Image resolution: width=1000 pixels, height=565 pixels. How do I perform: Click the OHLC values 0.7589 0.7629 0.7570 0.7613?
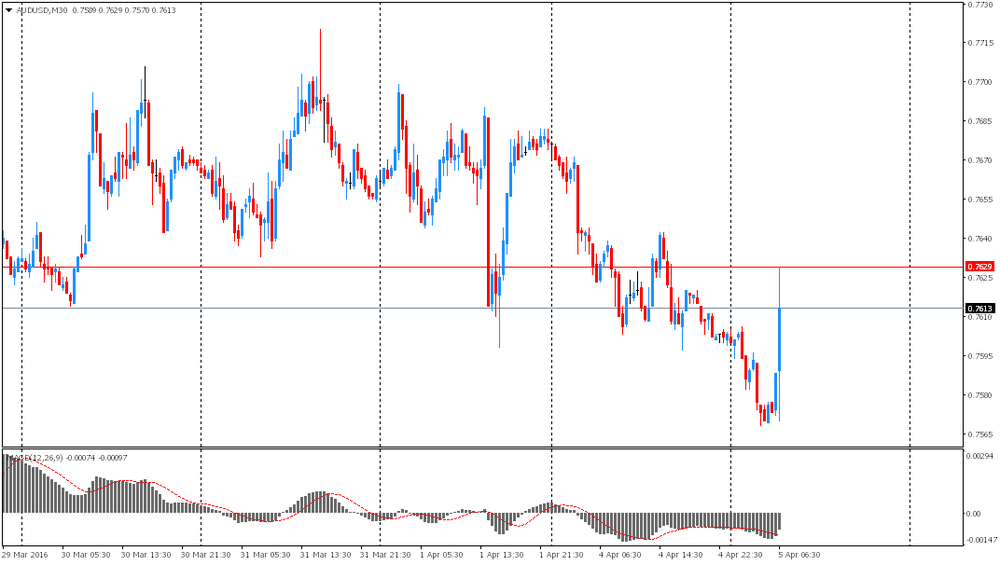124,10
